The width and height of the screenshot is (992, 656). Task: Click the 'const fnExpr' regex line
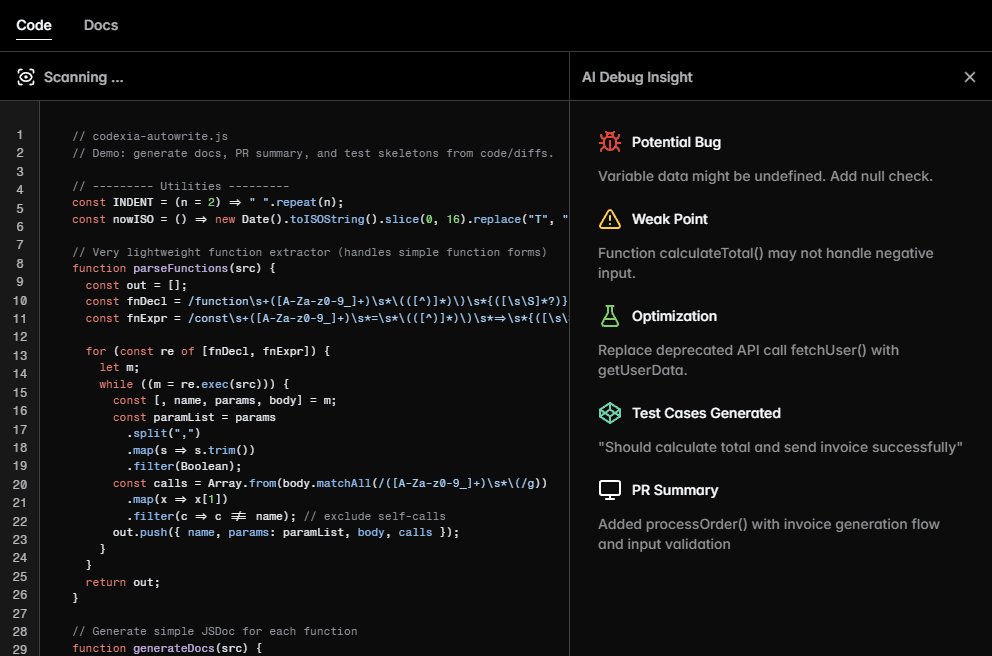[326, 318]
